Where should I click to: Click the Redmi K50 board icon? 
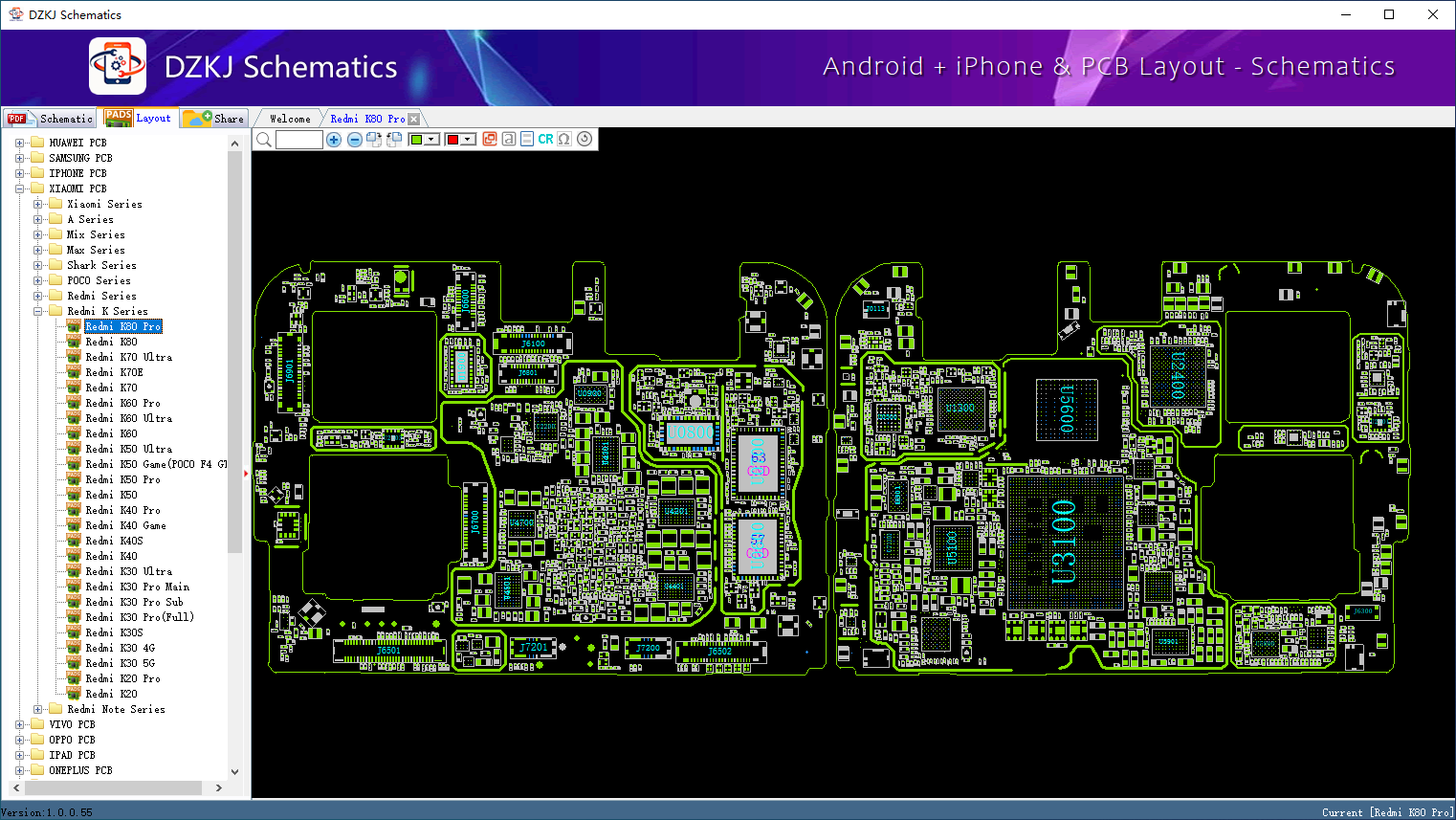pyautogui.click(x=74, y=495)
